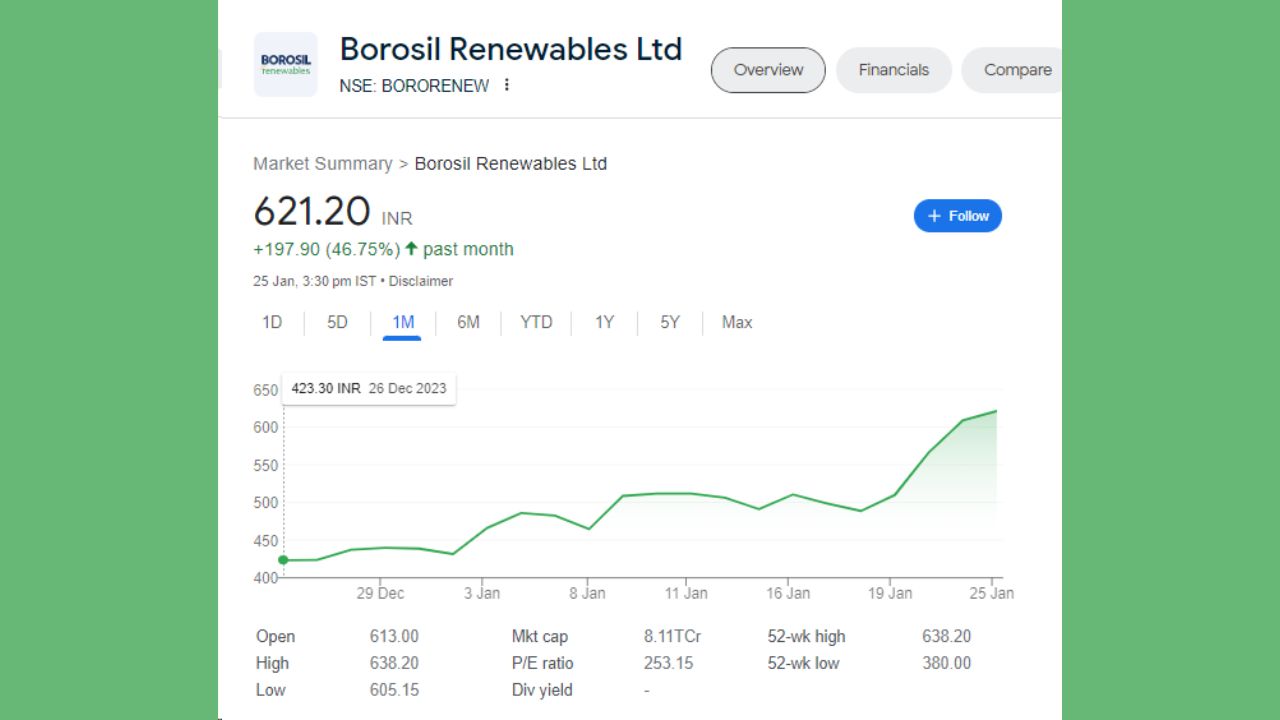Image resolution: width=1280 pixels, height=720 pixels.
Task: Select the Max chart range
Action: 737,322
